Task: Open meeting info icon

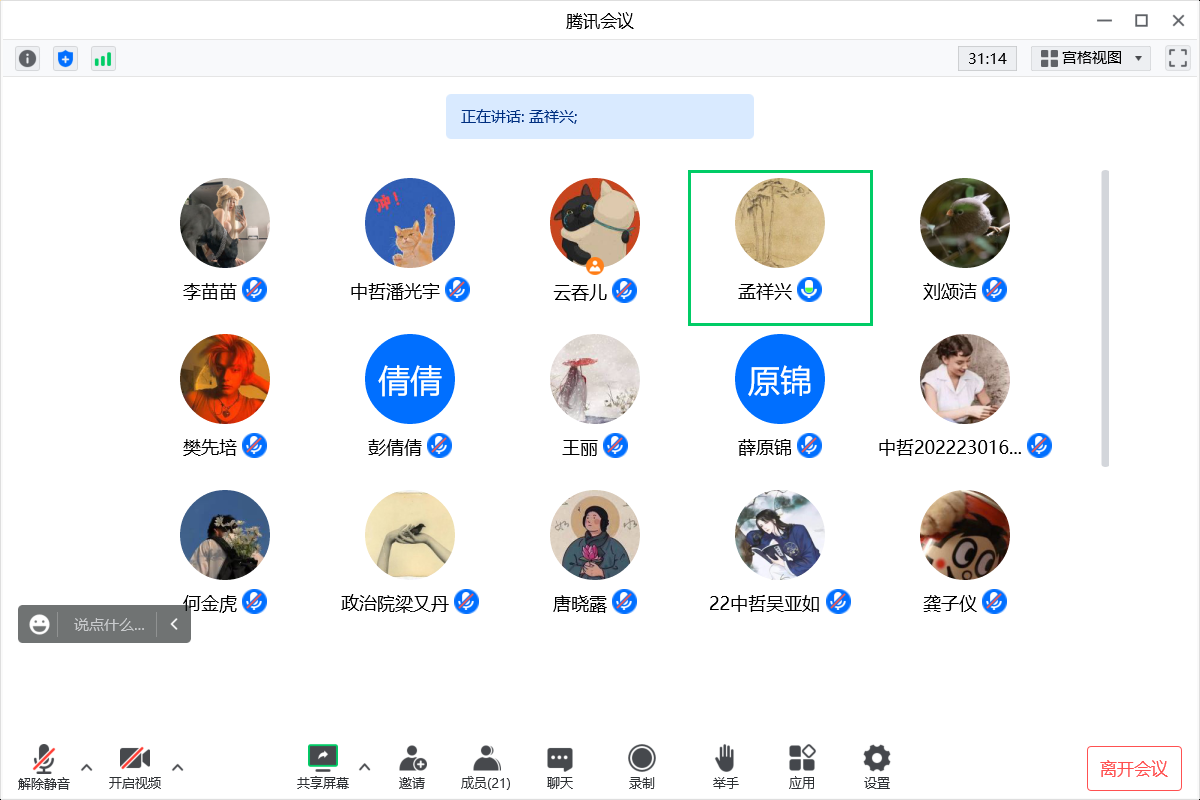Action: point(27,59)
